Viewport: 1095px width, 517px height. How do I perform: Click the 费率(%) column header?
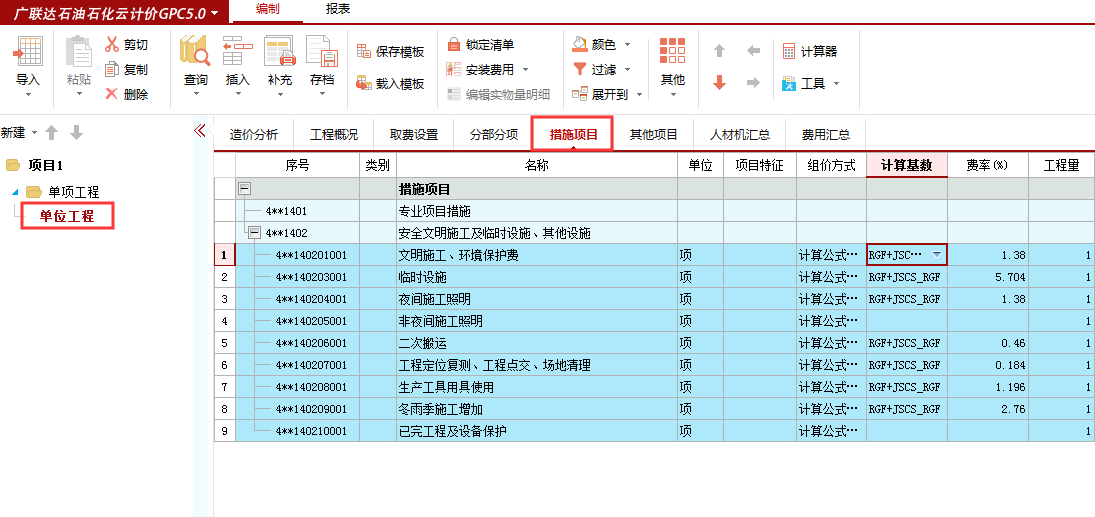click(987, 166)
